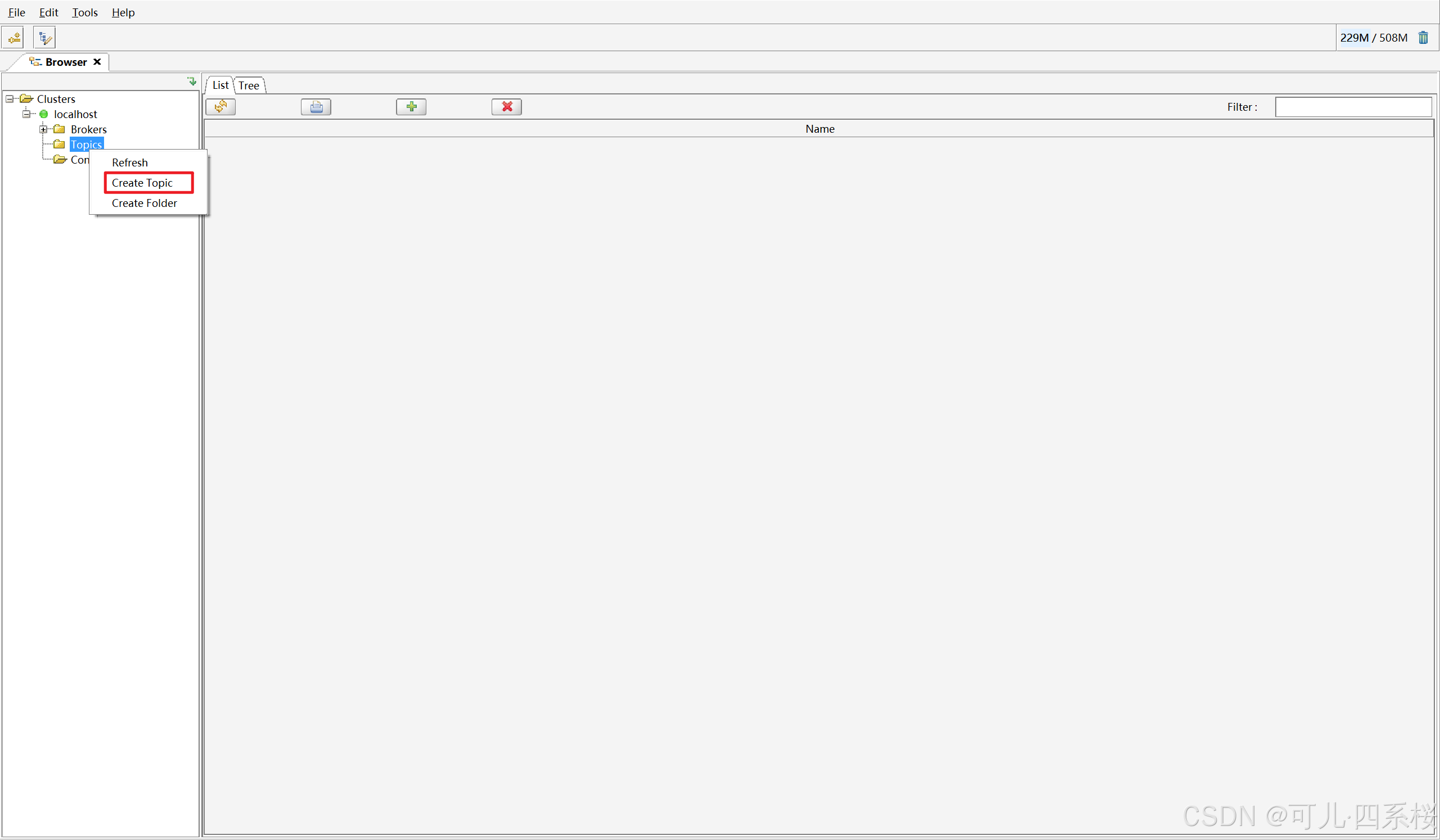Switch to the Tree tab
This screenshot has height=840, width=1440.
pyautogui.click(x=249, y=85)
